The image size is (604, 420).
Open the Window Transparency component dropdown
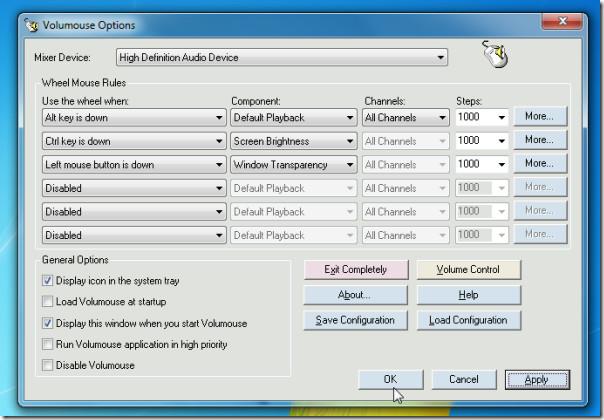click(294, 165)
